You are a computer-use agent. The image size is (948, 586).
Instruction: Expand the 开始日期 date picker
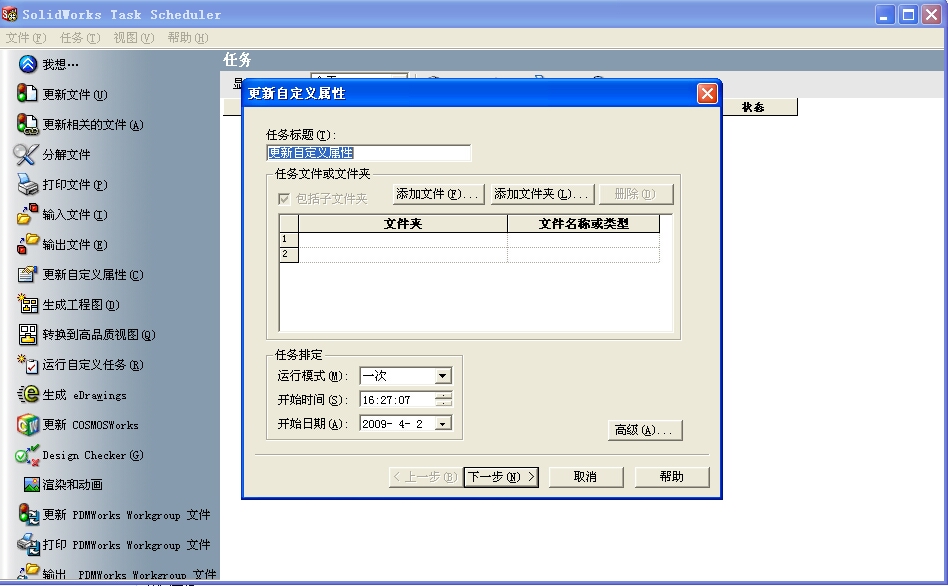(x=444, y=422)
